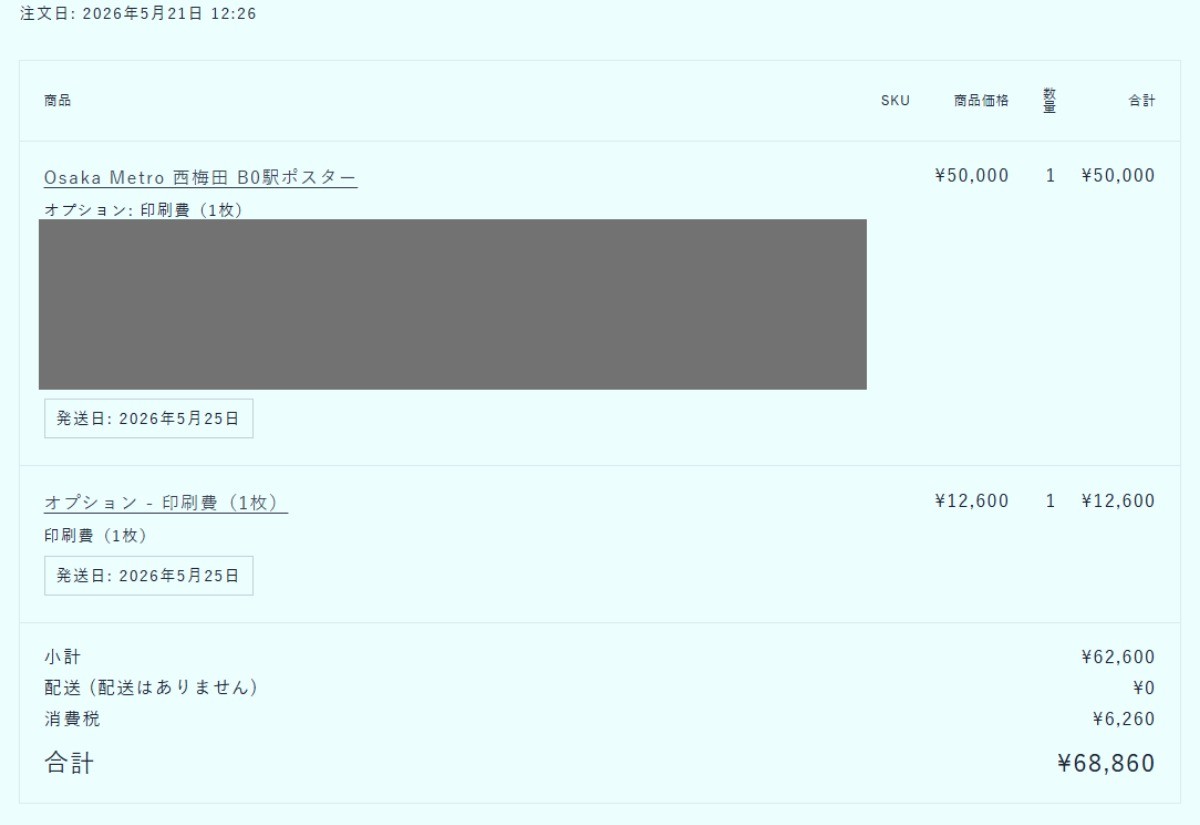Click the 発送日 box under the 印刷費 option item
The width and height of the screenshot is (1200, 825).
tap(149, 576)
